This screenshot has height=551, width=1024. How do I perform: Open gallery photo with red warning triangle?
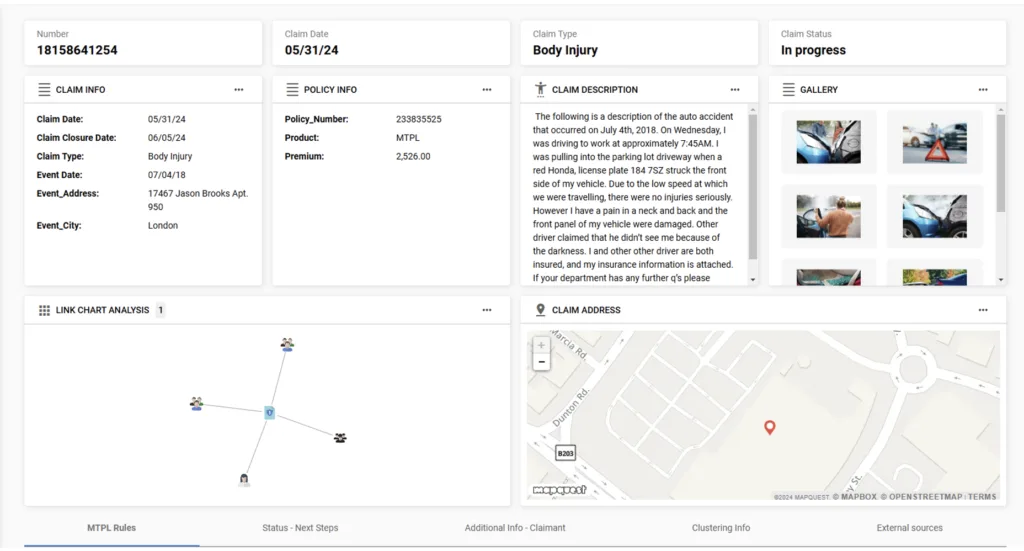point(935,142)
